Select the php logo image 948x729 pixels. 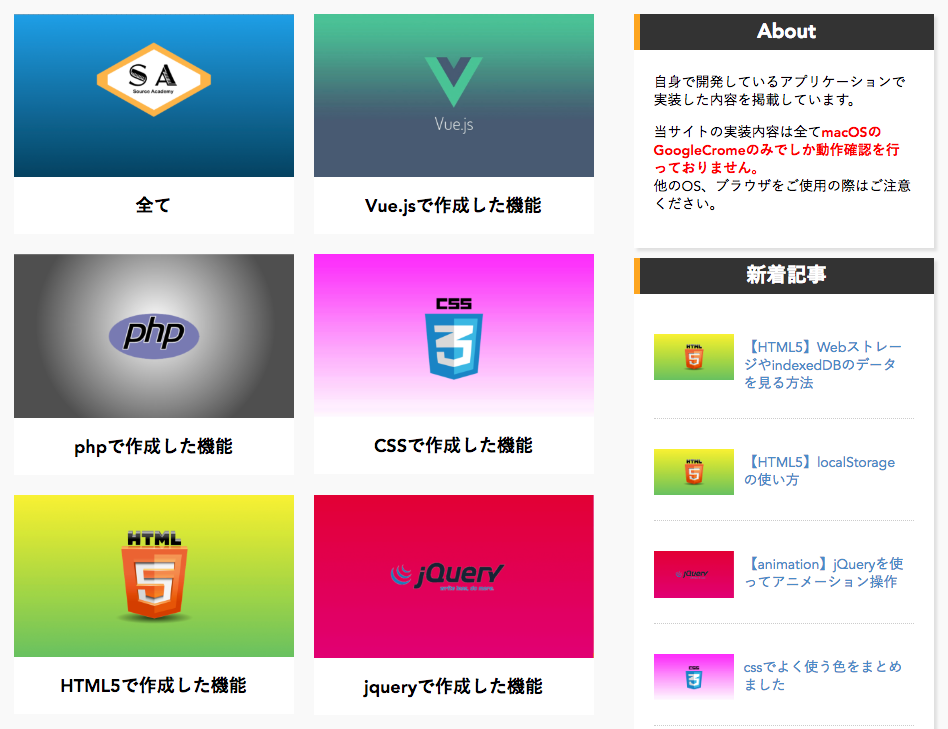coord(152,334)
